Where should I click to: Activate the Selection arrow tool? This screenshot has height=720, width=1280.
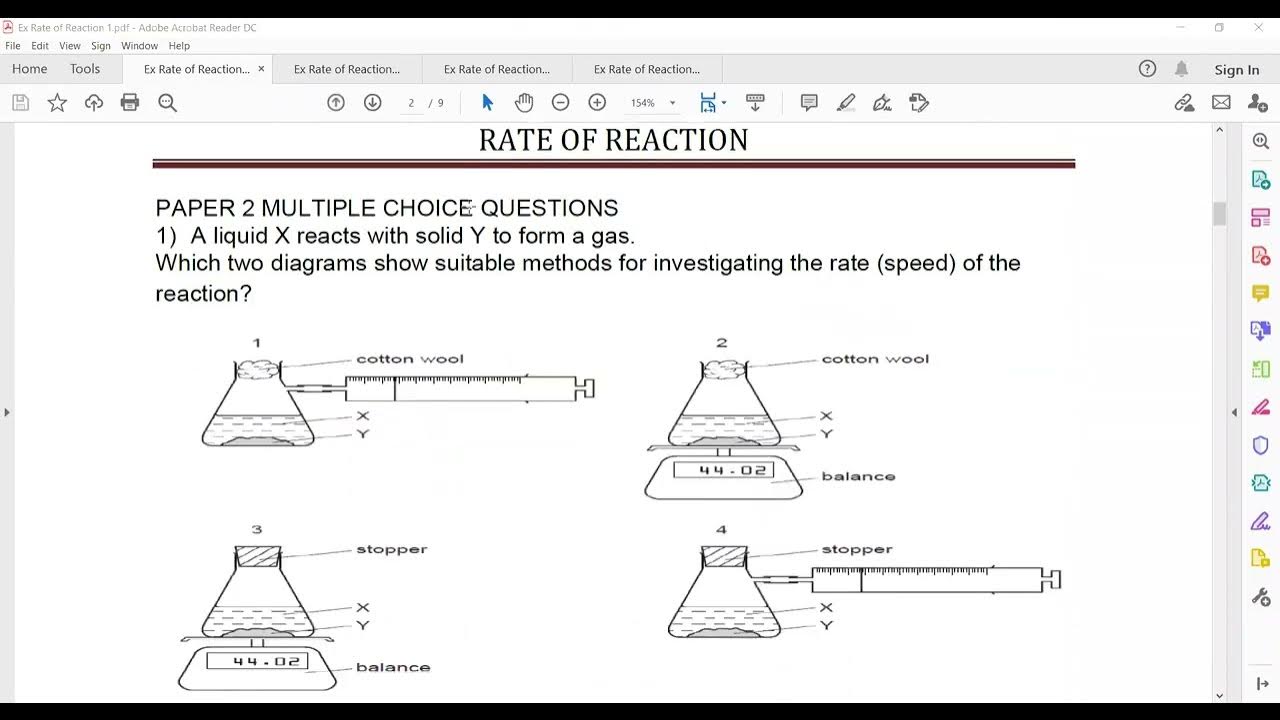click(x=487, y=102)
